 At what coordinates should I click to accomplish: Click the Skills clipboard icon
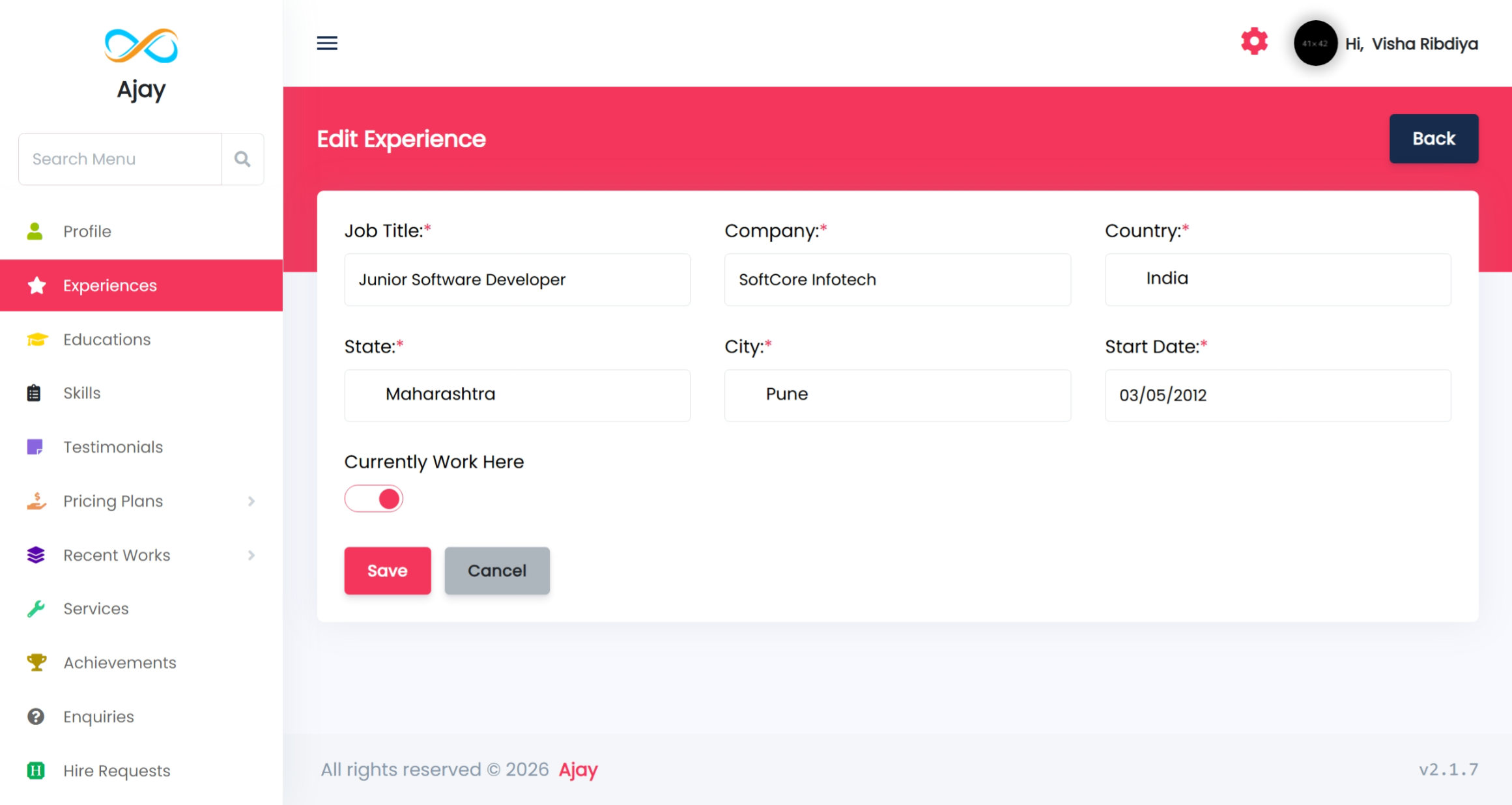pyautogui.click(x=35, y=393)
